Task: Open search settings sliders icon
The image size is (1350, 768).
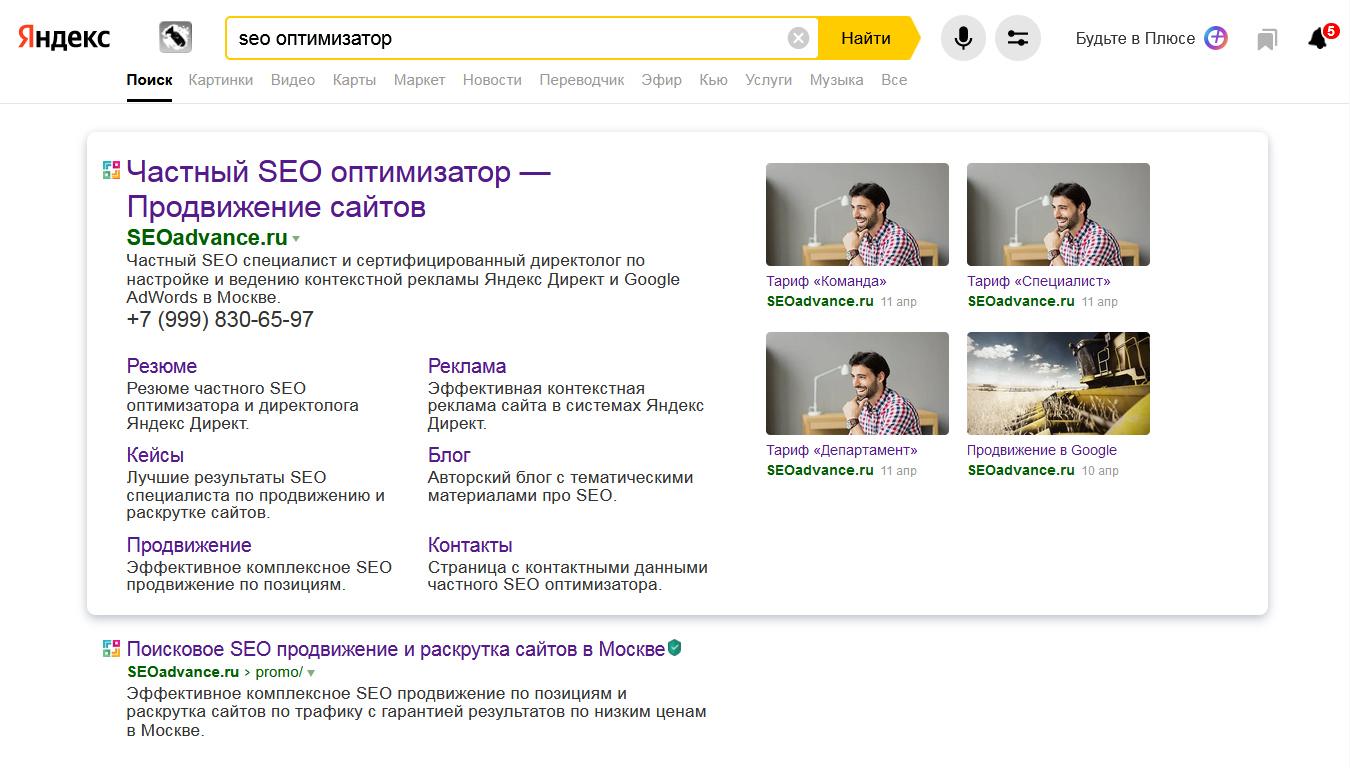Action: click(1018, 38)
